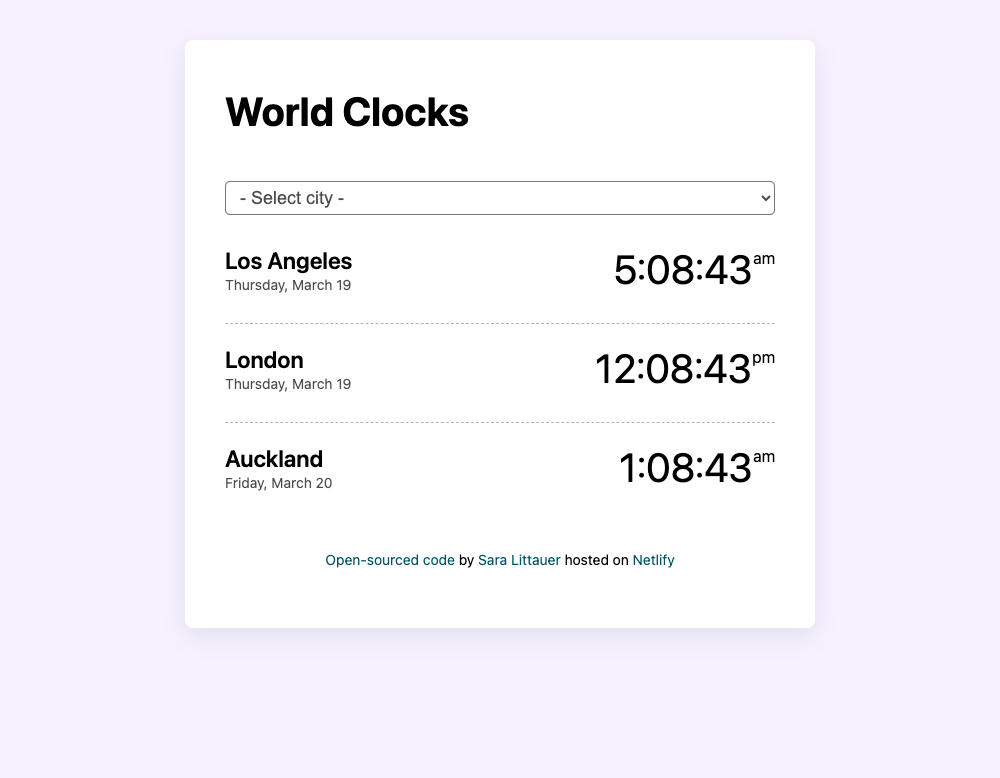The height and width of the screenshot is (778, 1000).
Task: Select the Los Angeles clock entry
Action: 288,261
